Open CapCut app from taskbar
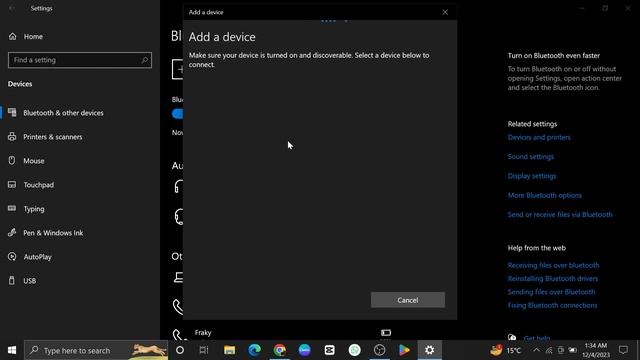The width and height of the screenshot is (640, 360). [329, 350]
